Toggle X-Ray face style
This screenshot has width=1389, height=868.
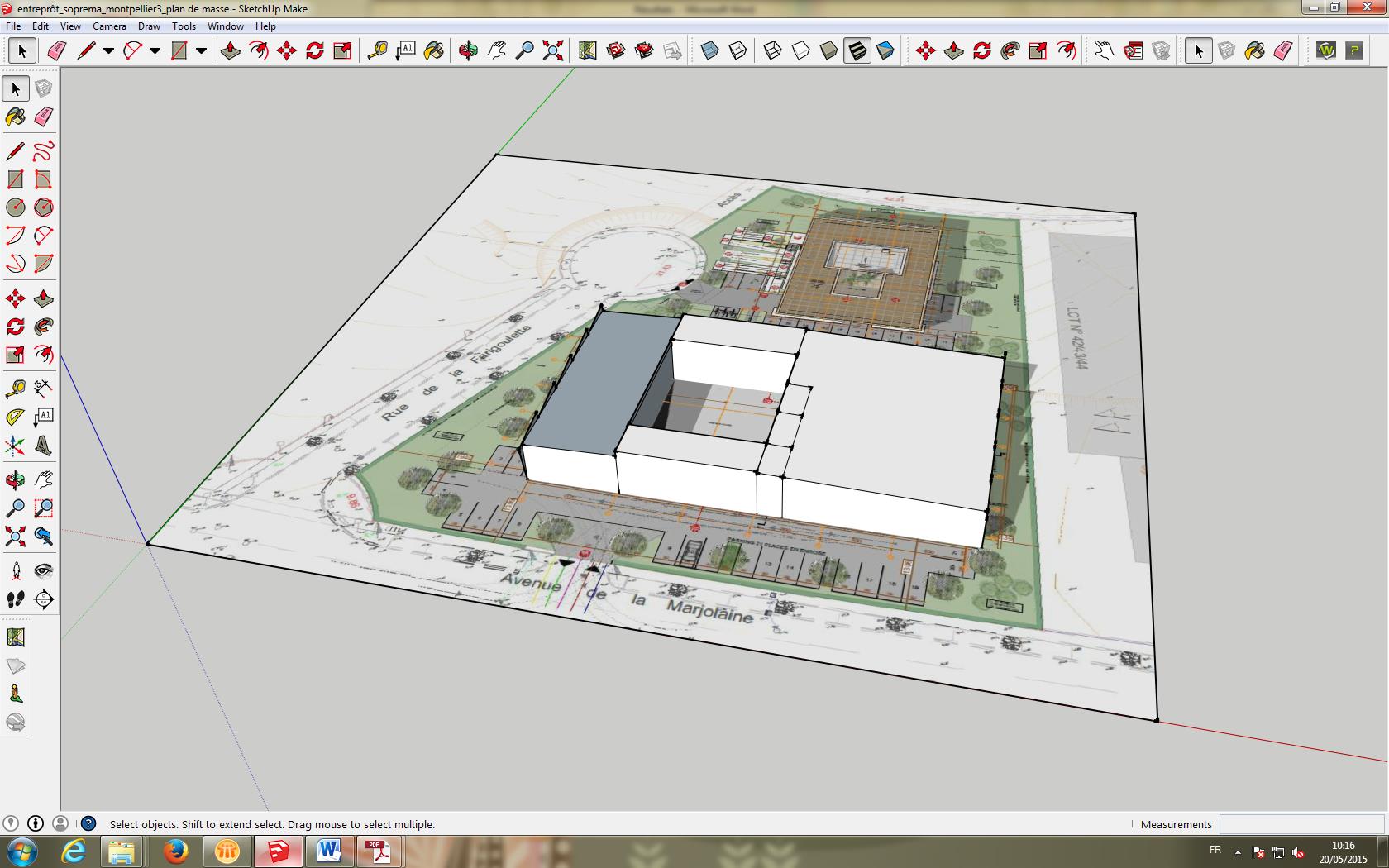pos(709,51)
